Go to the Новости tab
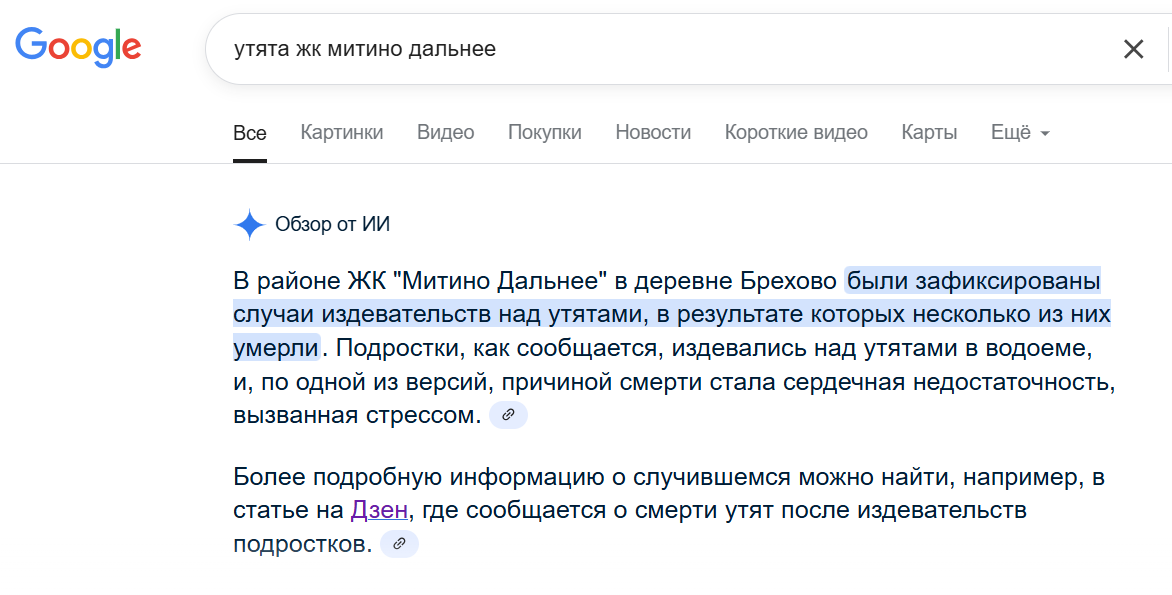This screenshot has height=595, width=1172. click(x=653, y=133)
